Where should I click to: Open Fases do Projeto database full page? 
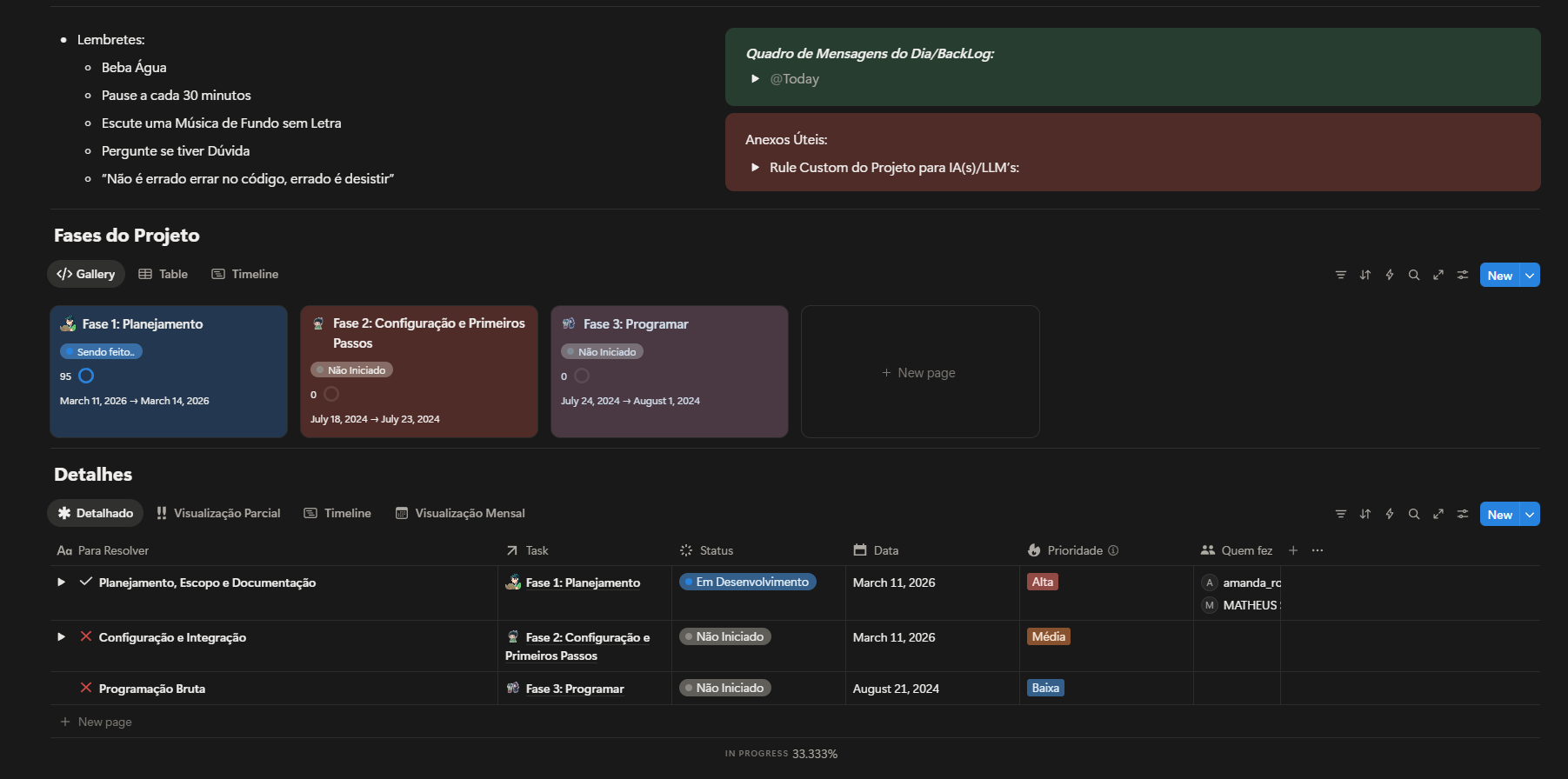(x=1438, y=275)
